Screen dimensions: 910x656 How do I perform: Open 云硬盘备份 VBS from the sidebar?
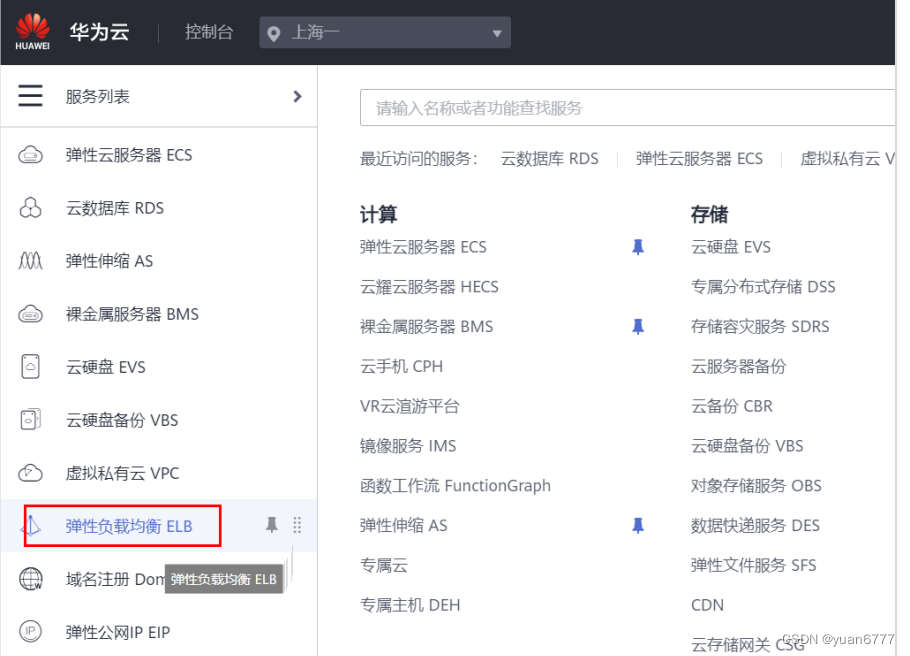pos(122,420)
